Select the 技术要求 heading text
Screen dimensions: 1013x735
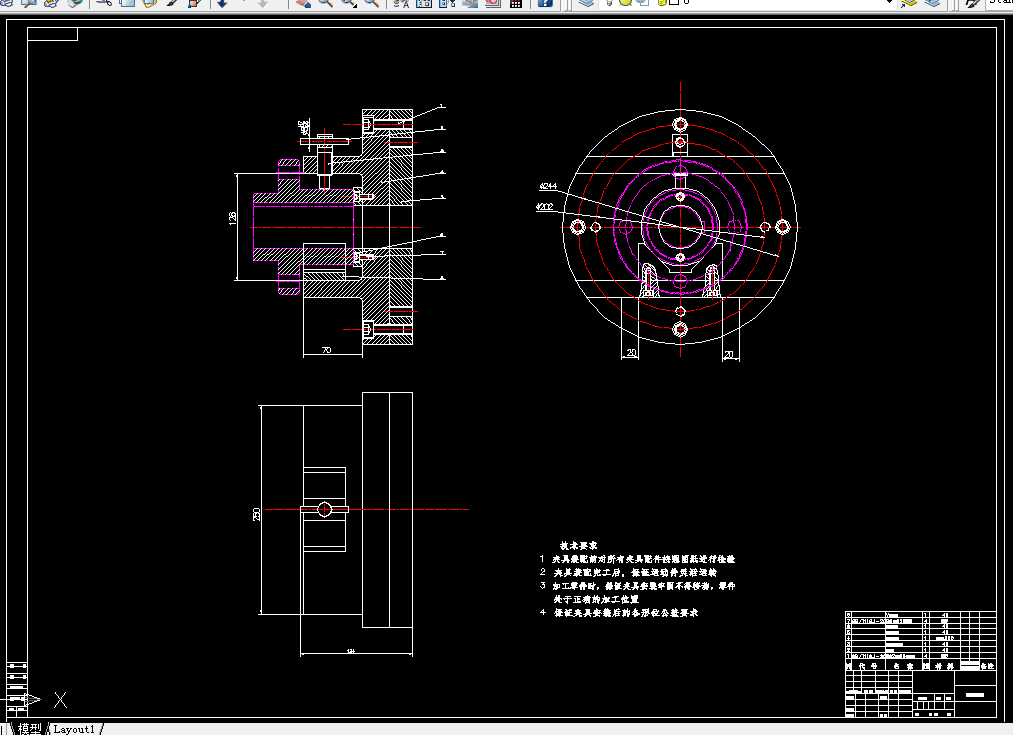point(578,546)
